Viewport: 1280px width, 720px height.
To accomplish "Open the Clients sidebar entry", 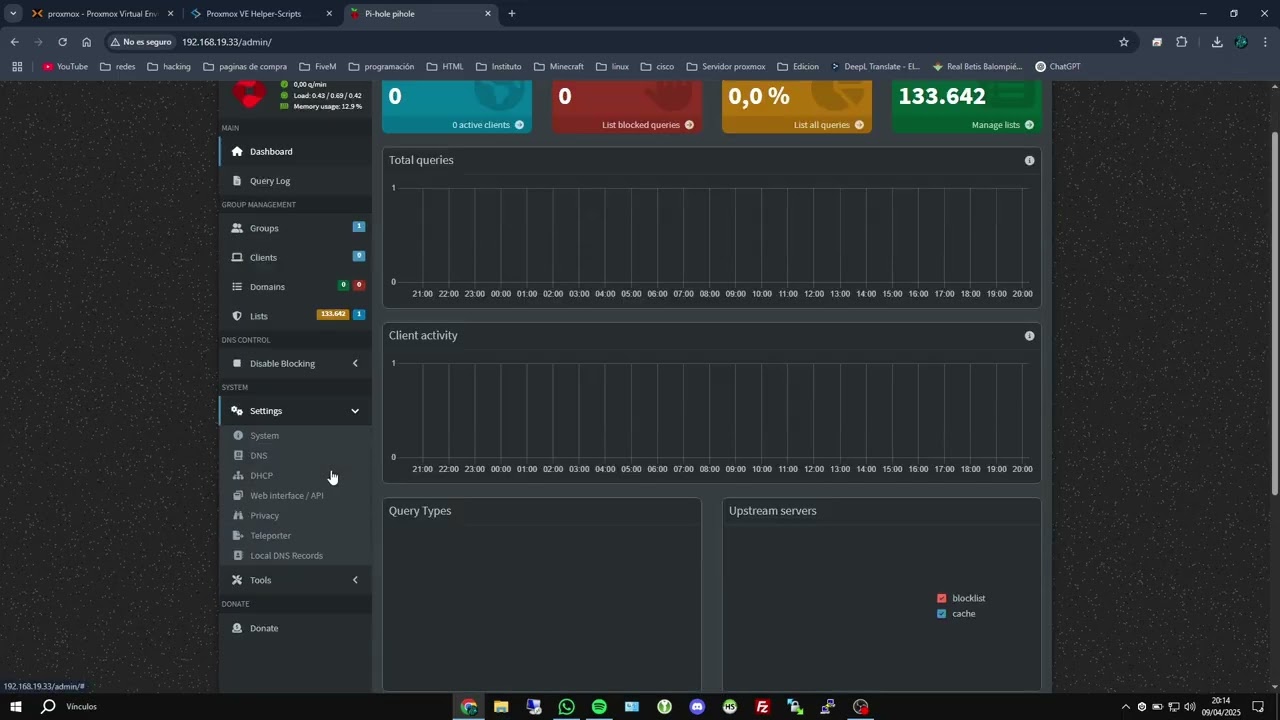I will [295, 257].
